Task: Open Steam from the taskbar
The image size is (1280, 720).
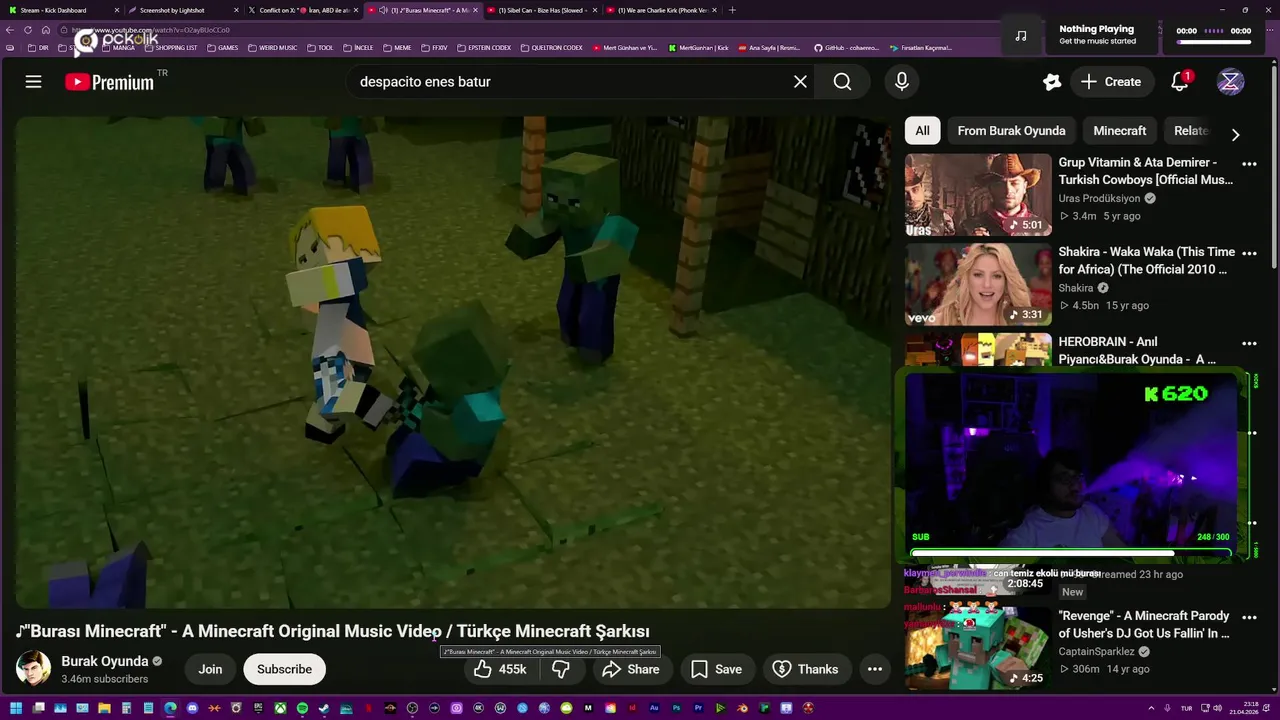Action: point(324,708)
